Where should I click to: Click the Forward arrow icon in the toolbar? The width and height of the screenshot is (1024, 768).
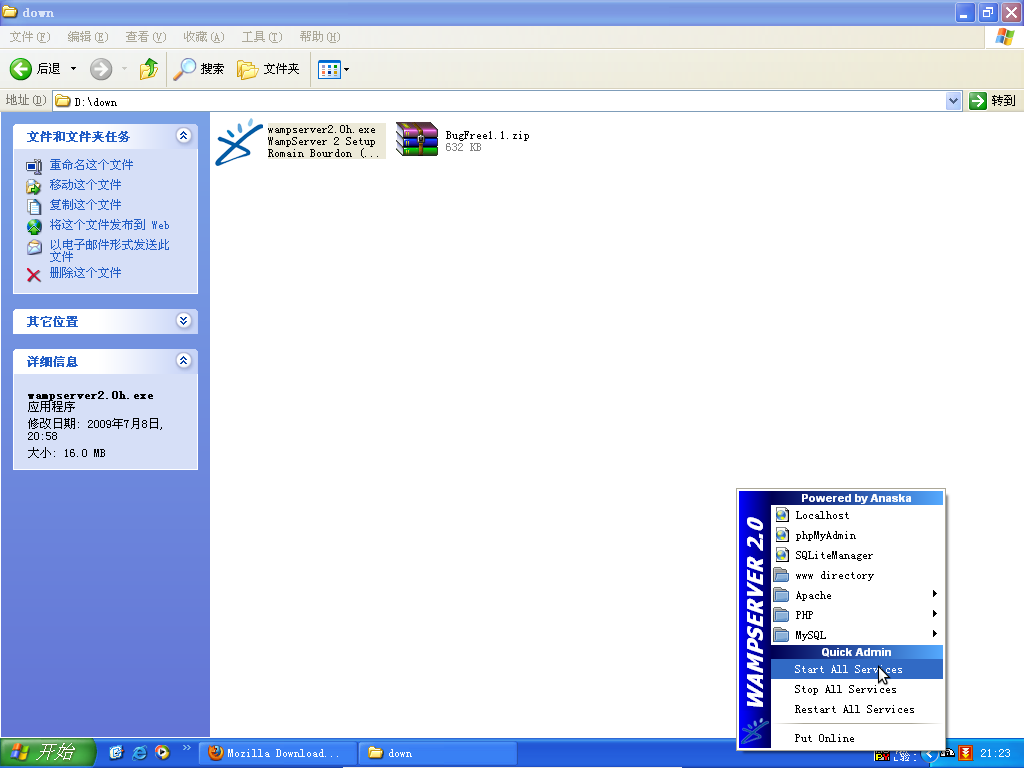(101, 69)
